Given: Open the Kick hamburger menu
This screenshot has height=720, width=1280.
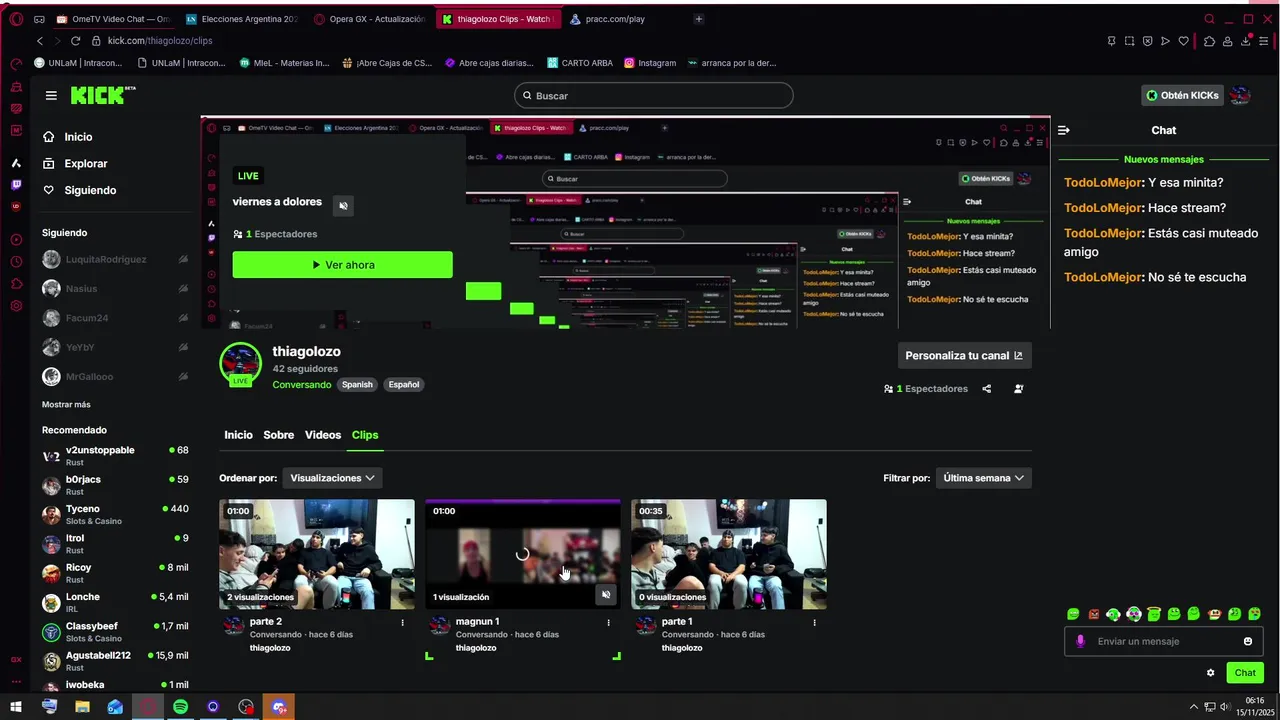Looking at the screenshot, I should coord(51,95).
